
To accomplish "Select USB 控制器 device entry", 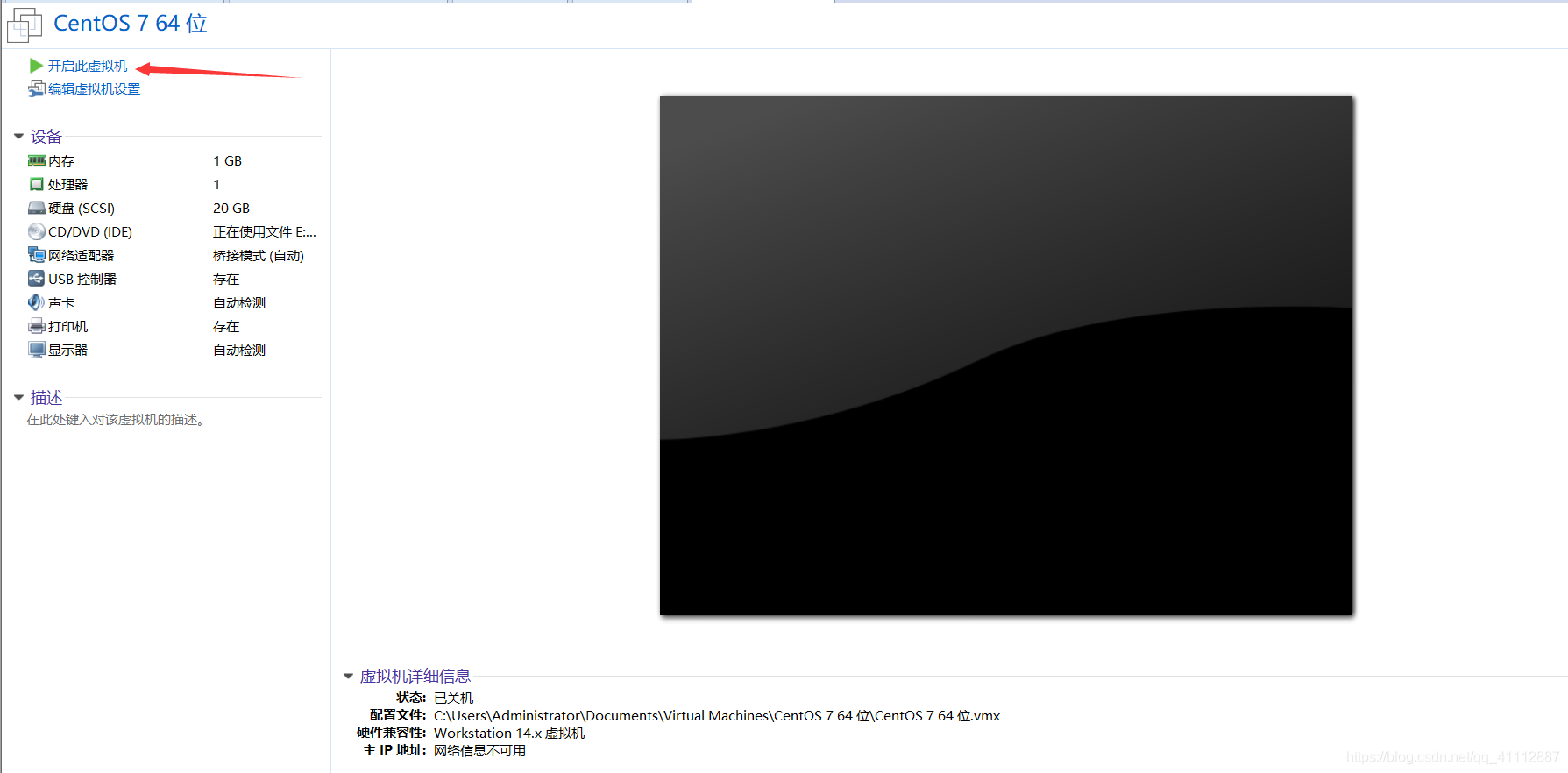I will click(x=82, y=280).
